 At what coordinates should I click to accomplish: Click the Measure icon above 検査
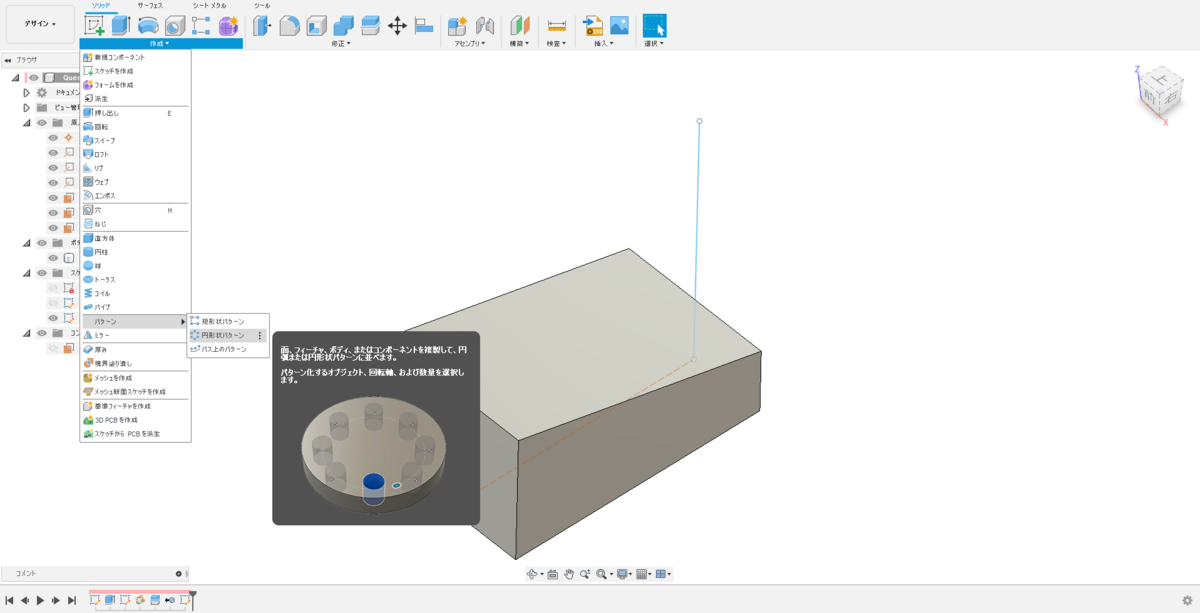tap(557, 26)
